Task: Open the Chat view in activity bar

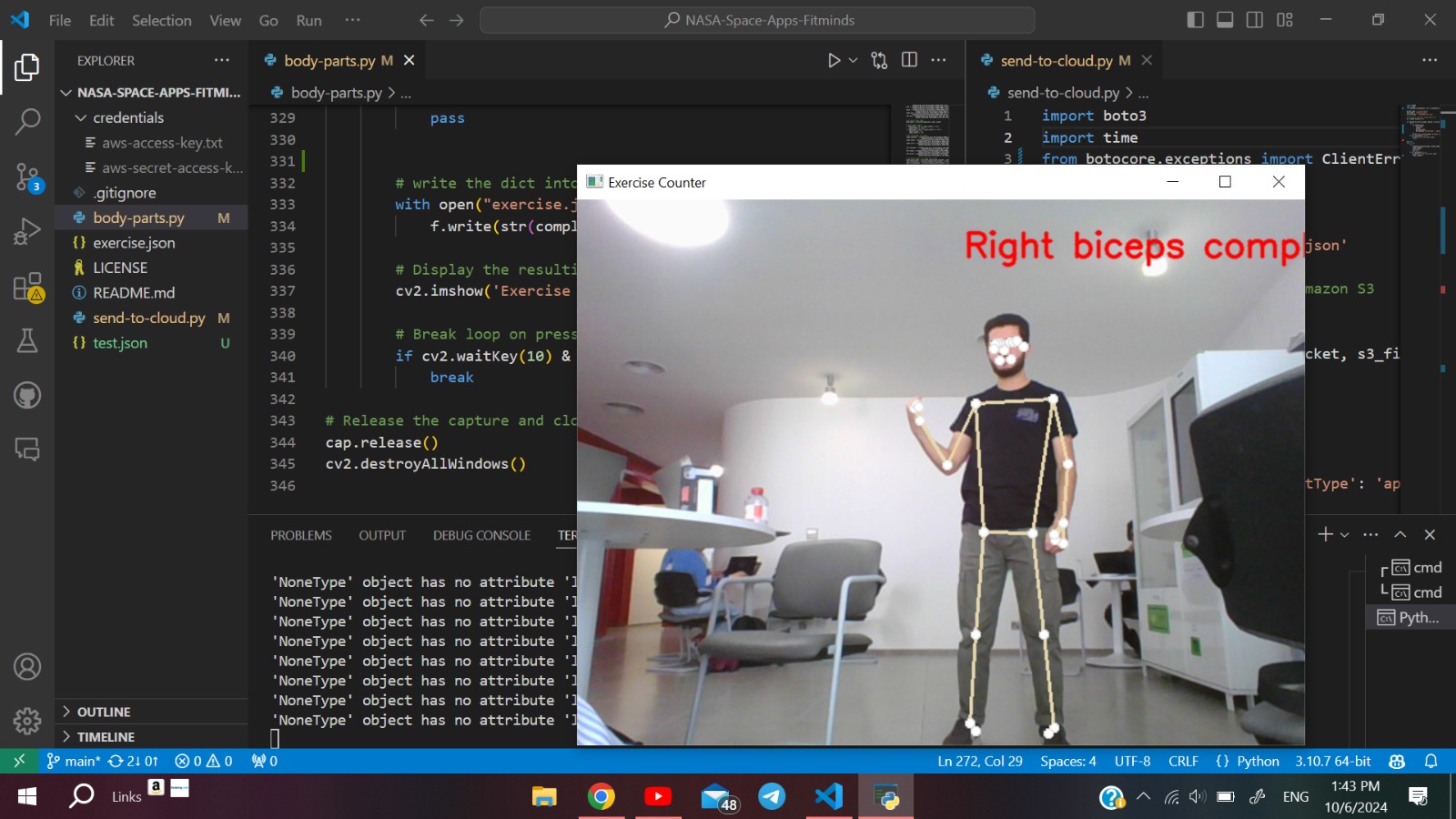Action: point(27,449)
